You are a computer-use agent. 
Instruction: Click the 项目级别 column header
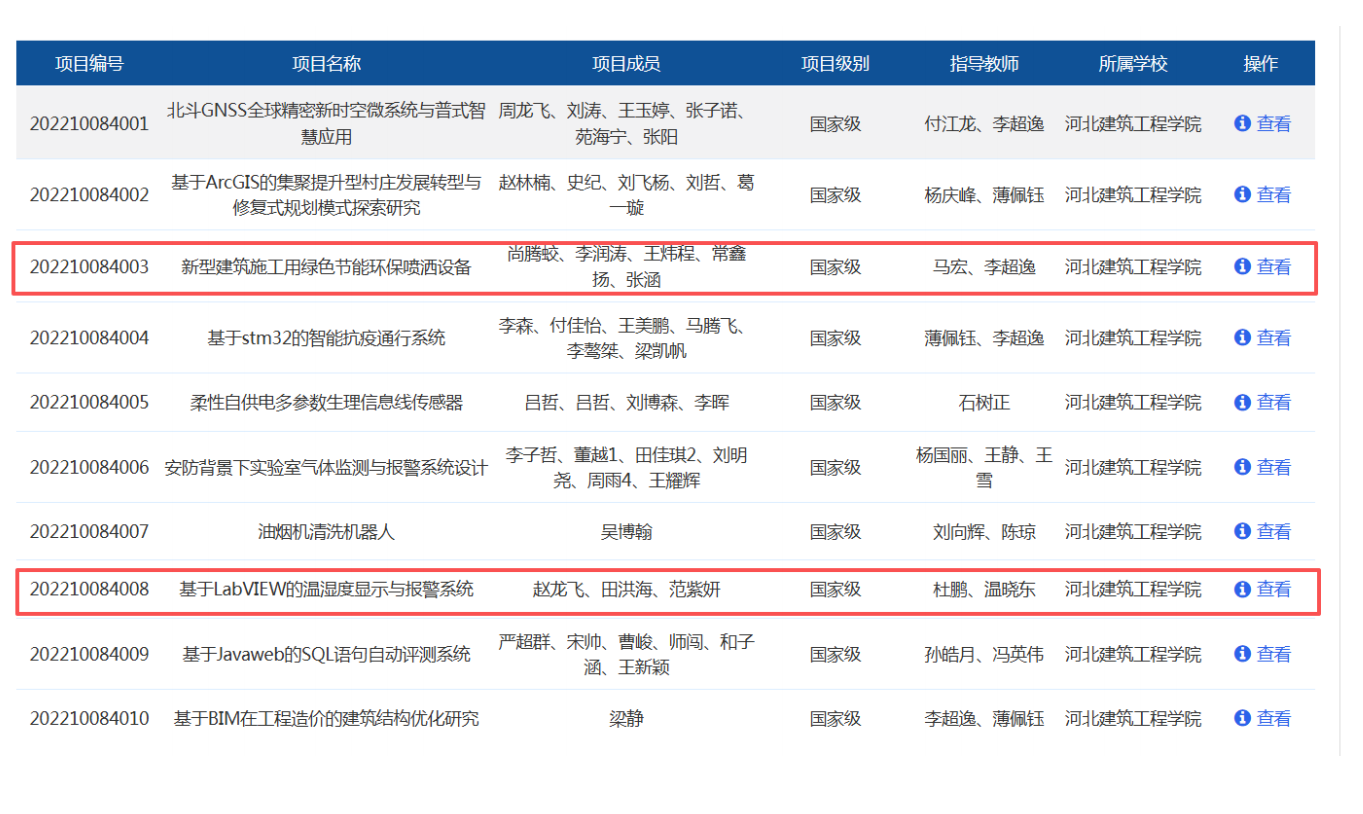pyautogui.click(x=835, y=64)
